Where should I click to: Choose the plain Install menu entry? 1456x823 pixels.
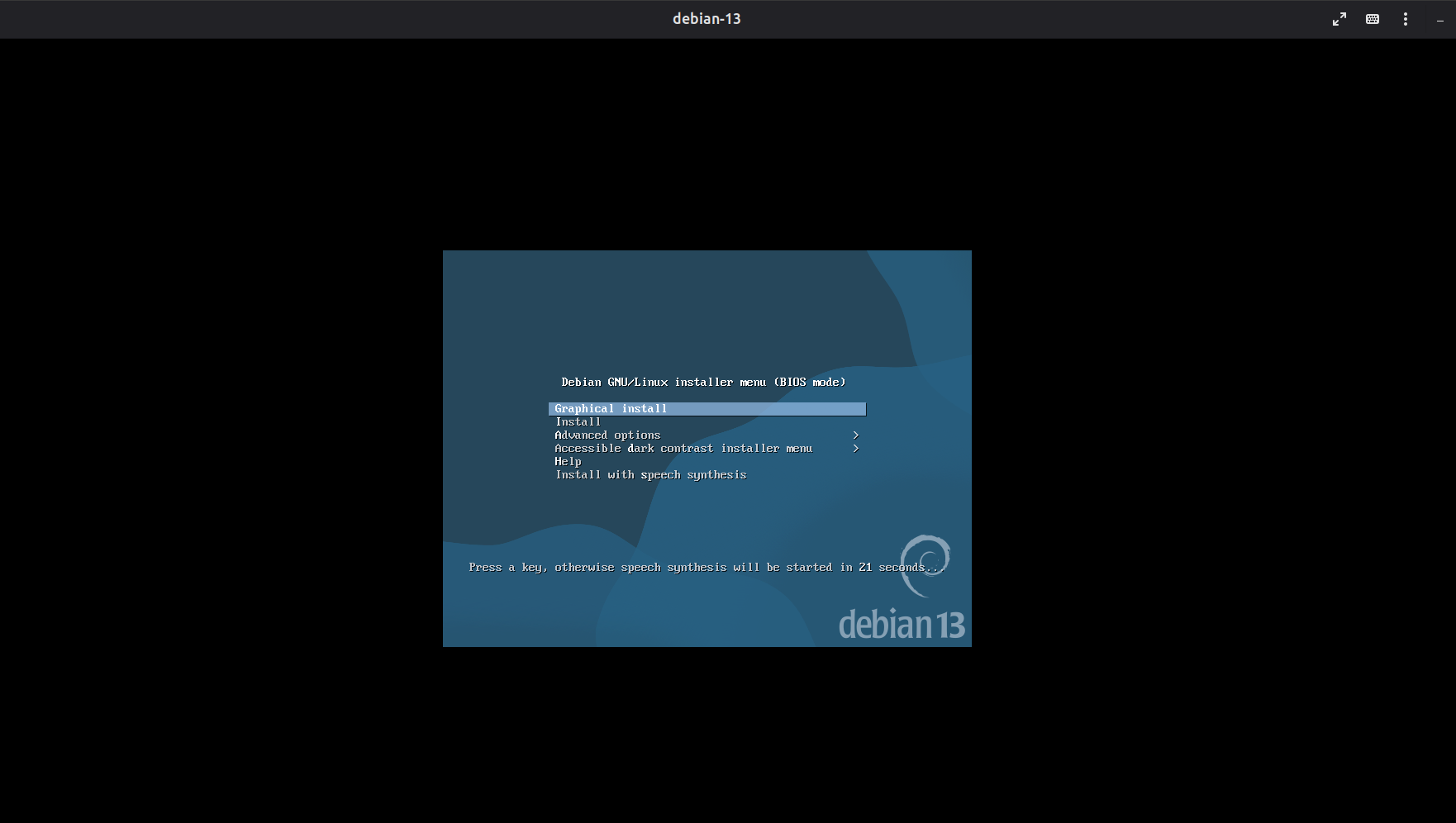tap(578, 422)
